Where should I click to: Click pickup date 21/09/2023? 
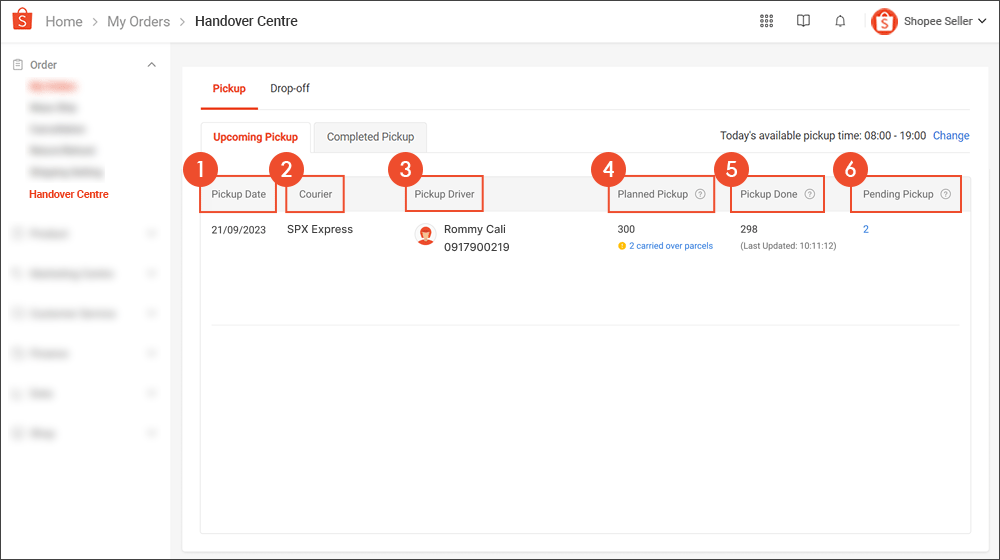[x=239, y=230]
